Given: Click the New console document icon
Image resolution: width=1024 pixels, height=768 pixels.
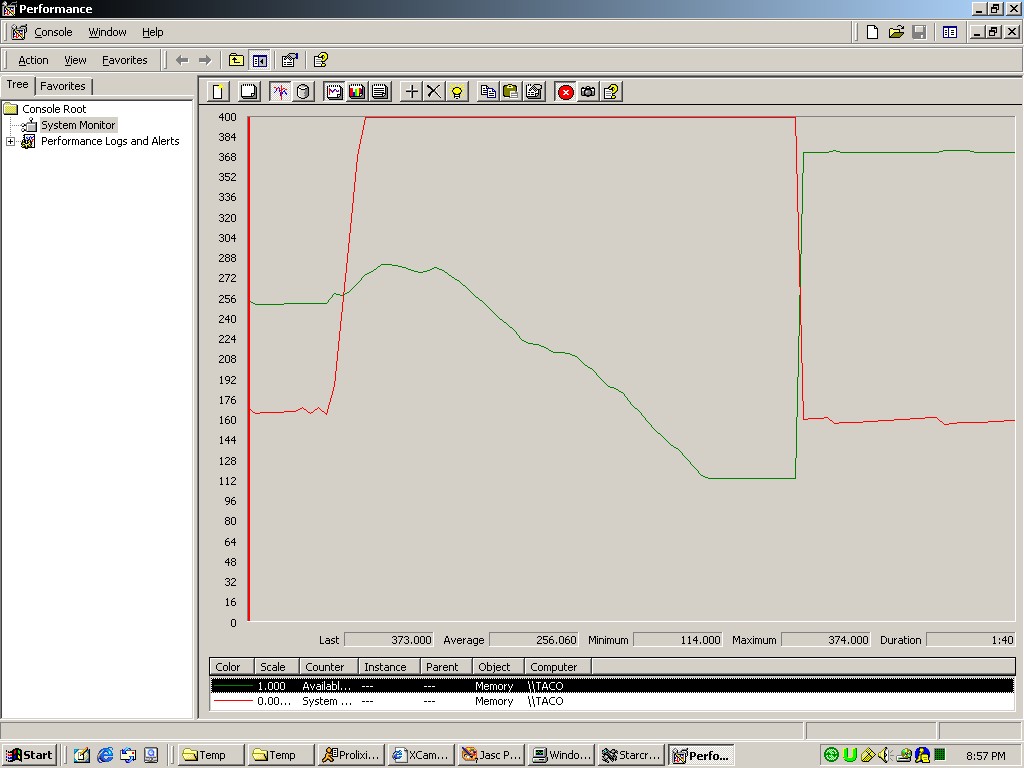Looking at the screenshot, I should [x=872, y=32].
